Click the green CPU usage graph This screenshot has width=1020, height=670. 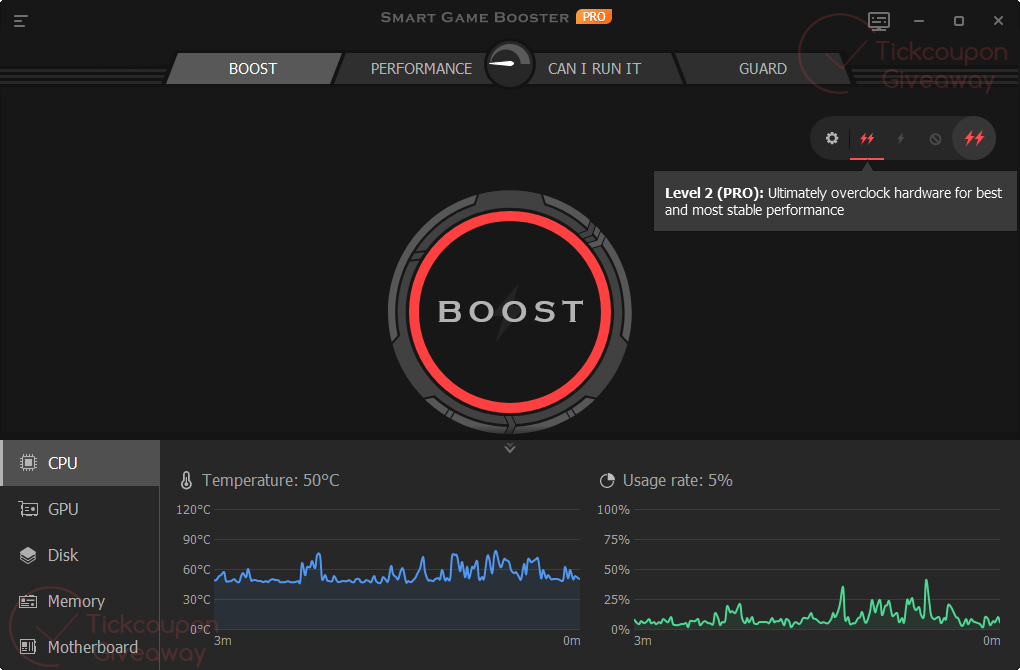pyautogui.click(x=817, y=569)
